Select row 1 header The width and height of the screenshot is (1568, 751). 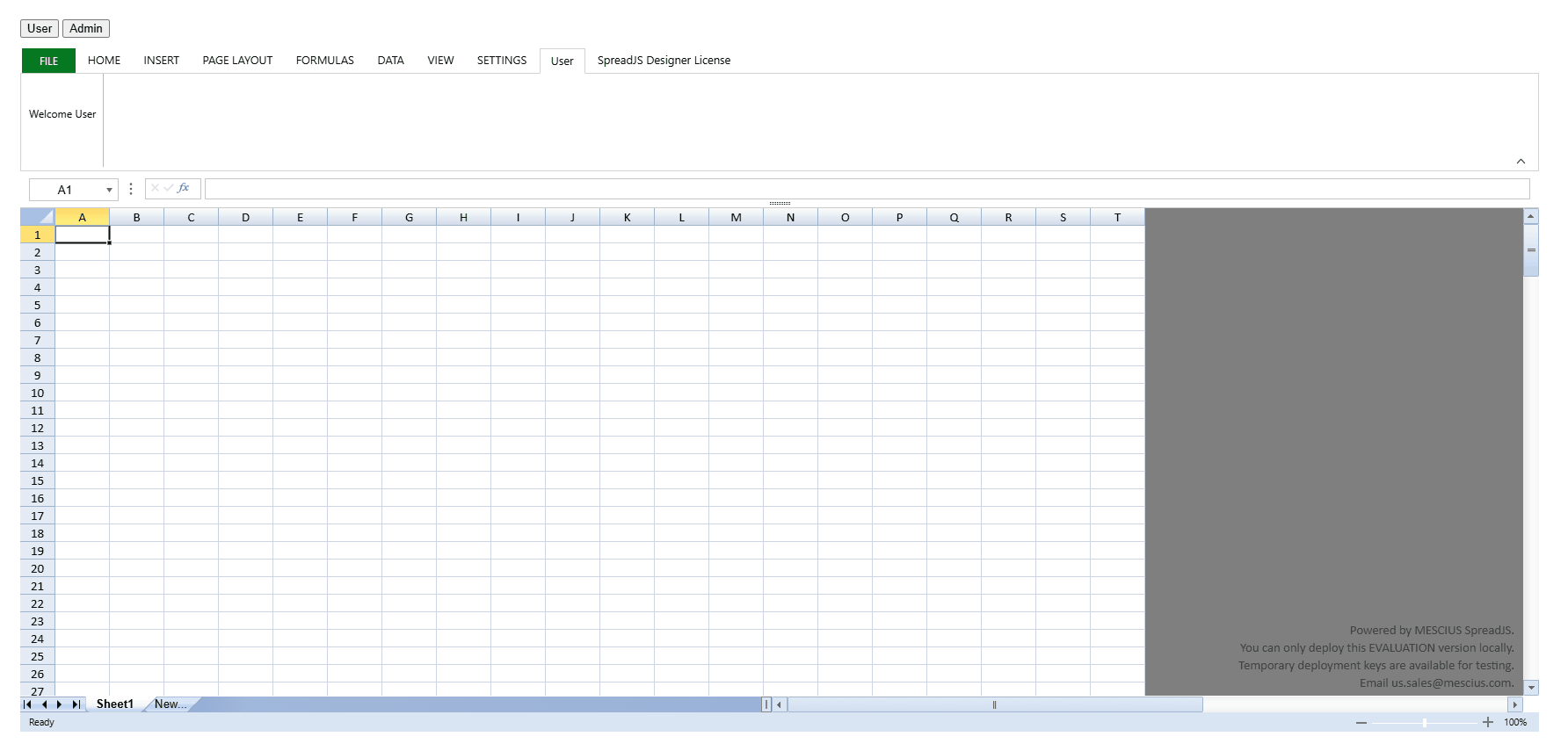coord(38,235)
